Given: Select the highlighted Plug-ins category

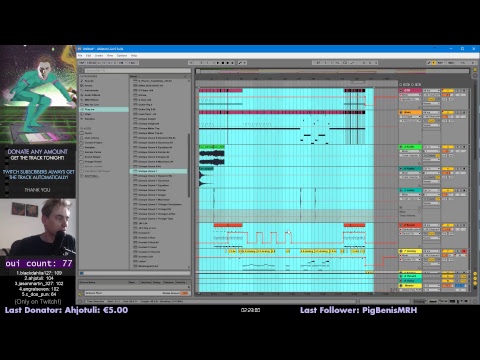Looking at the screenshot, I should point(104,109).
